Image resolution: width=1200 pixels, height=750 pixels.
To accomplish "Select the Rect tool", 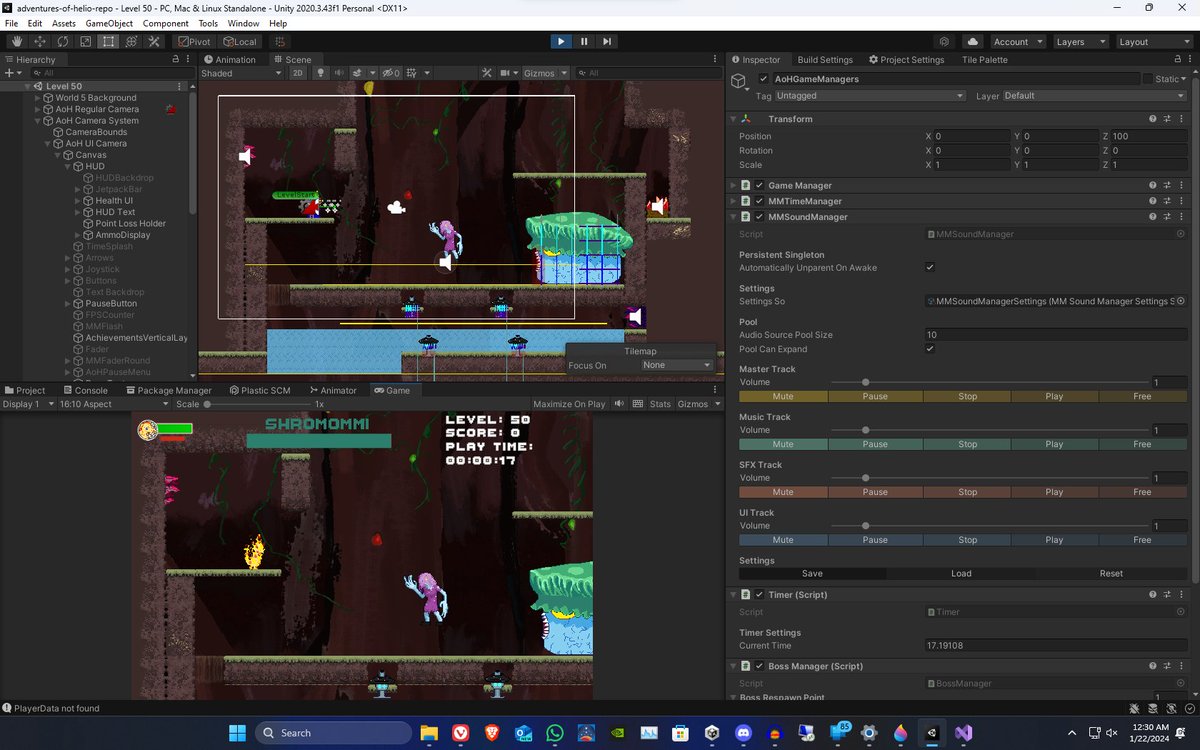I will (108, 42).
